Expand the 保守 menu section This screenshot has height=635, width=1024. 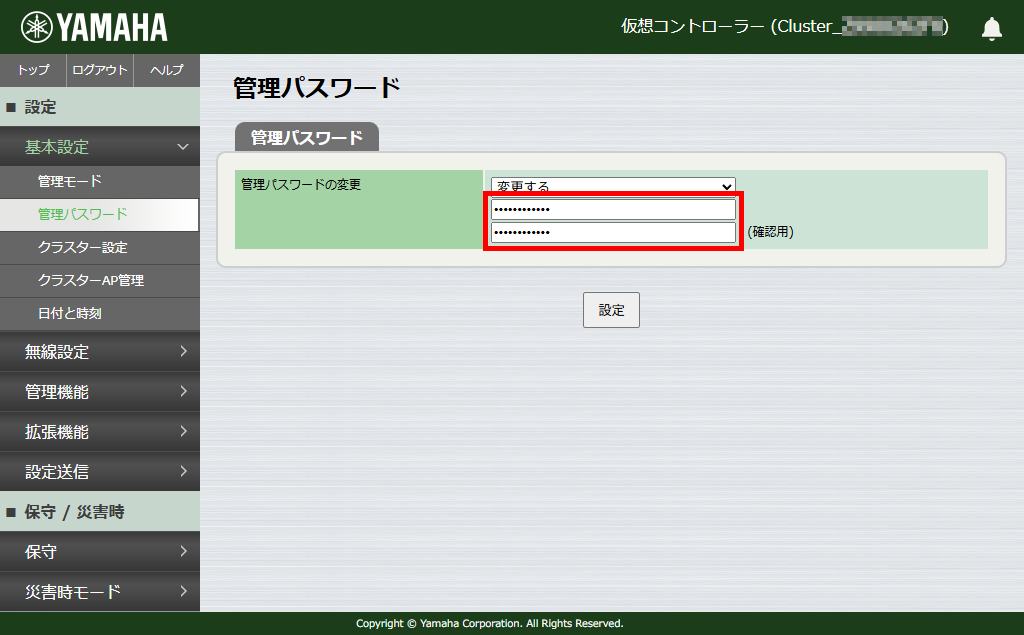(100, 551)
